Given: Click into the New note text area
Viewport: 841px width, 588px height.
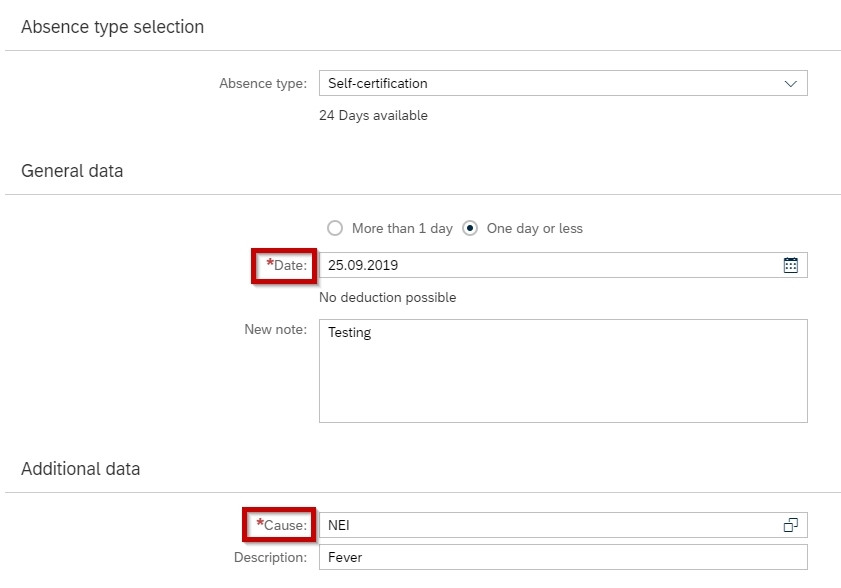Looking at the screenshot, I should pos(563,371).
